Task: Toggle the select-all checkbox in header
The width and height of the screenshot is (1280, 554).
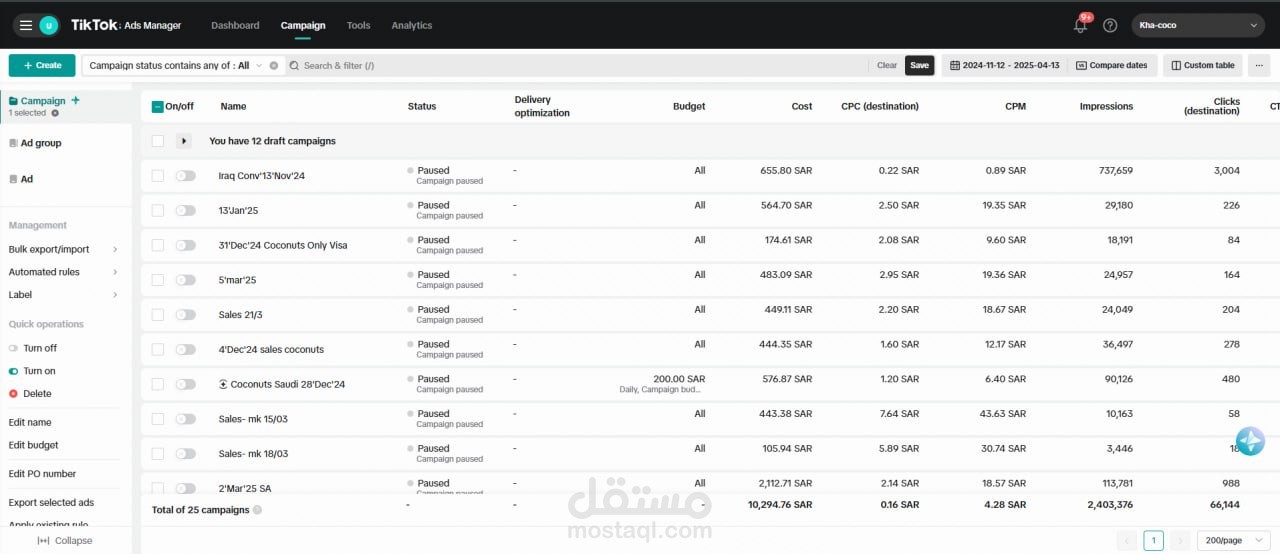Action: [x=157, y=106]
